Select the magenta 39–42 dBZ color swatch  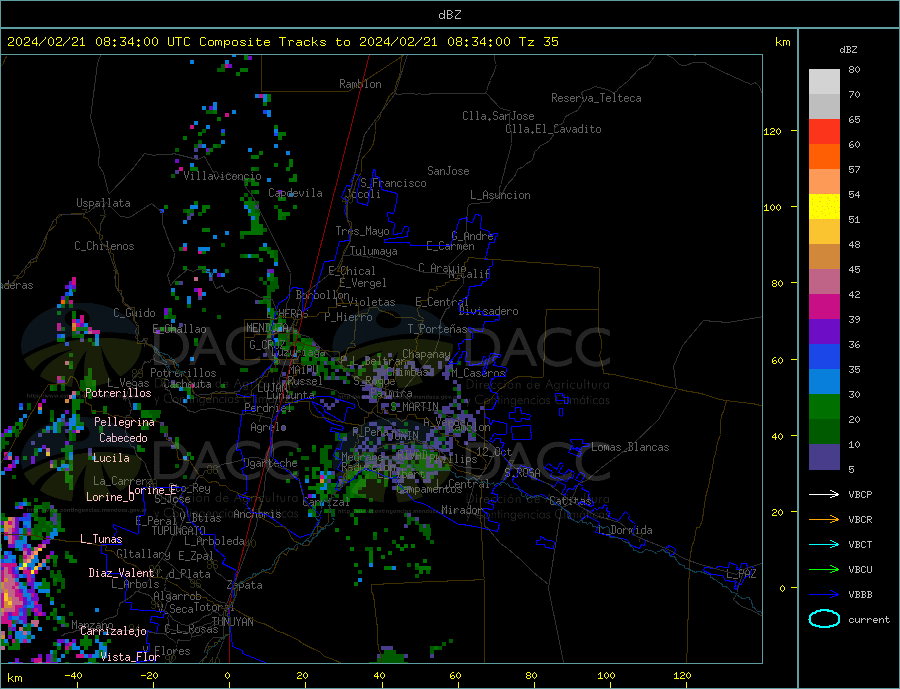click(825, 307)
